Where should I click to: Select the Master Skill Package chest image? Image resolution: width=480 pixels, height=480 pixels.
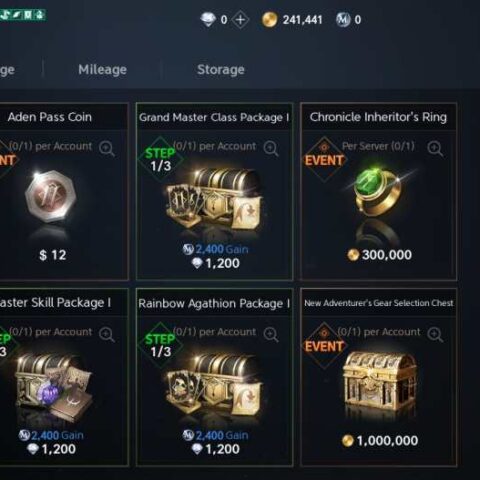click(53, 388)
